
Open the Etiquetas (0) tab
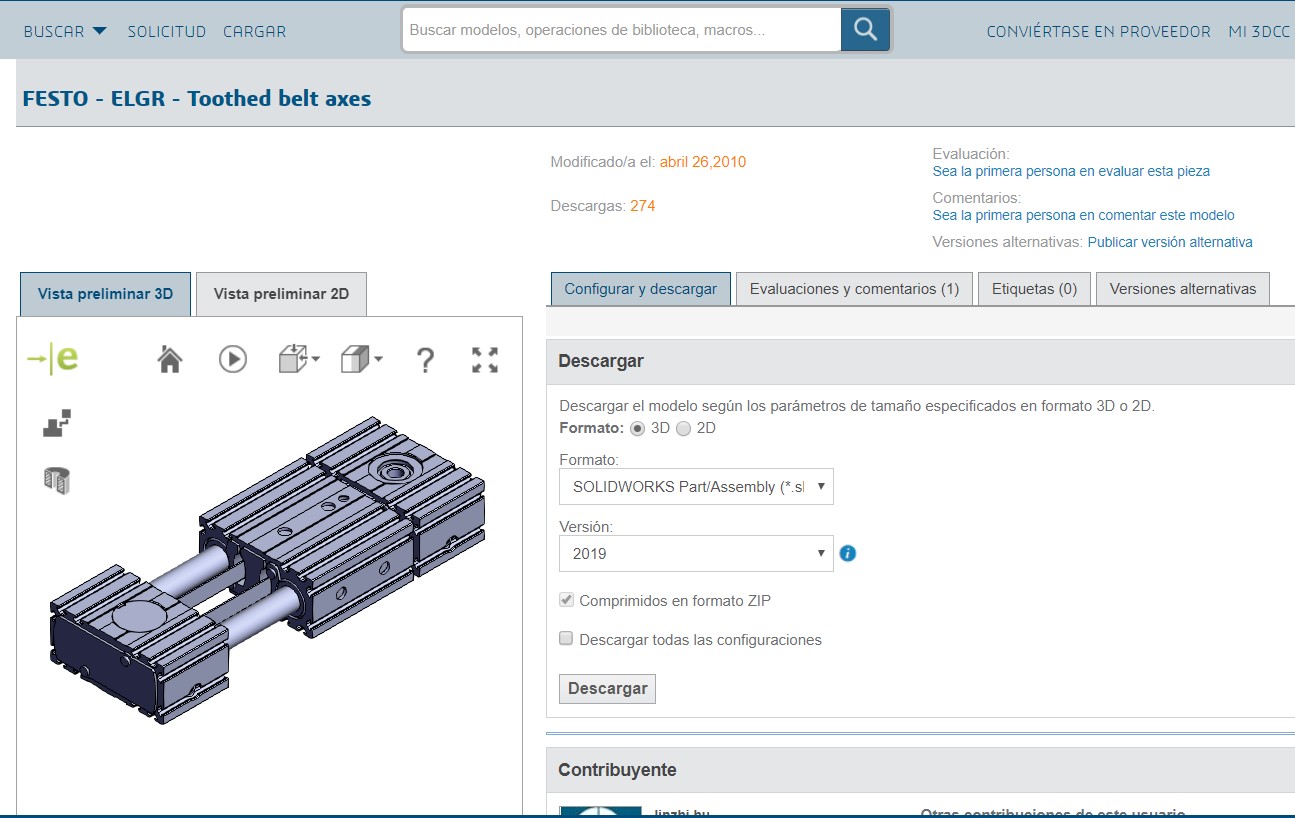tap(1034, 289)
